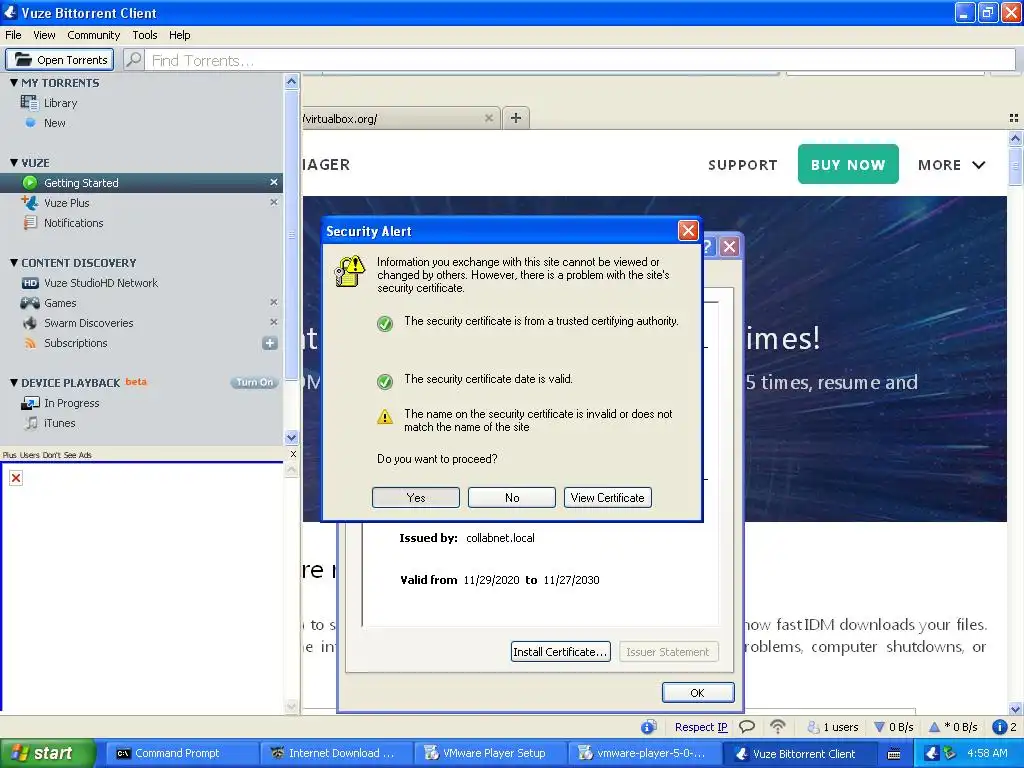The image size is (1024, 768).
Task: Click the Swarm Discoveries icon
Action: click(x=30, y=323)
